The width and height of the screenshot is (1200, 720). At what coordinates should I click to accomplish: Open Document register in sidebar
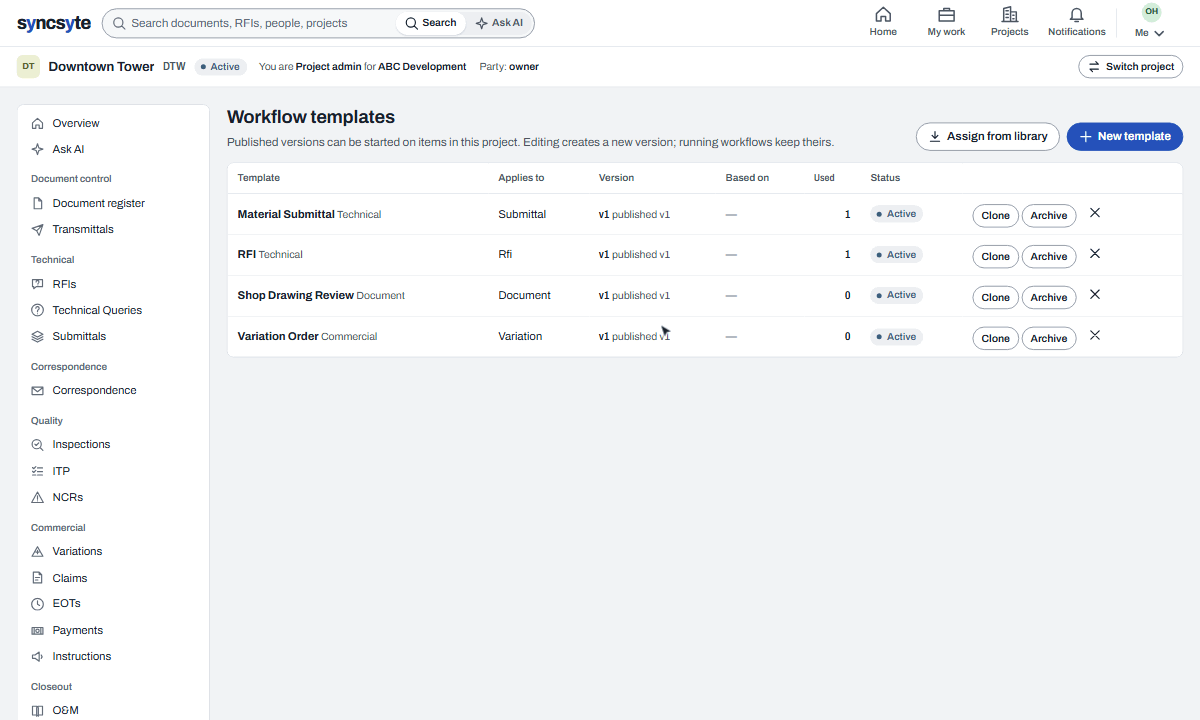[99, 203]
